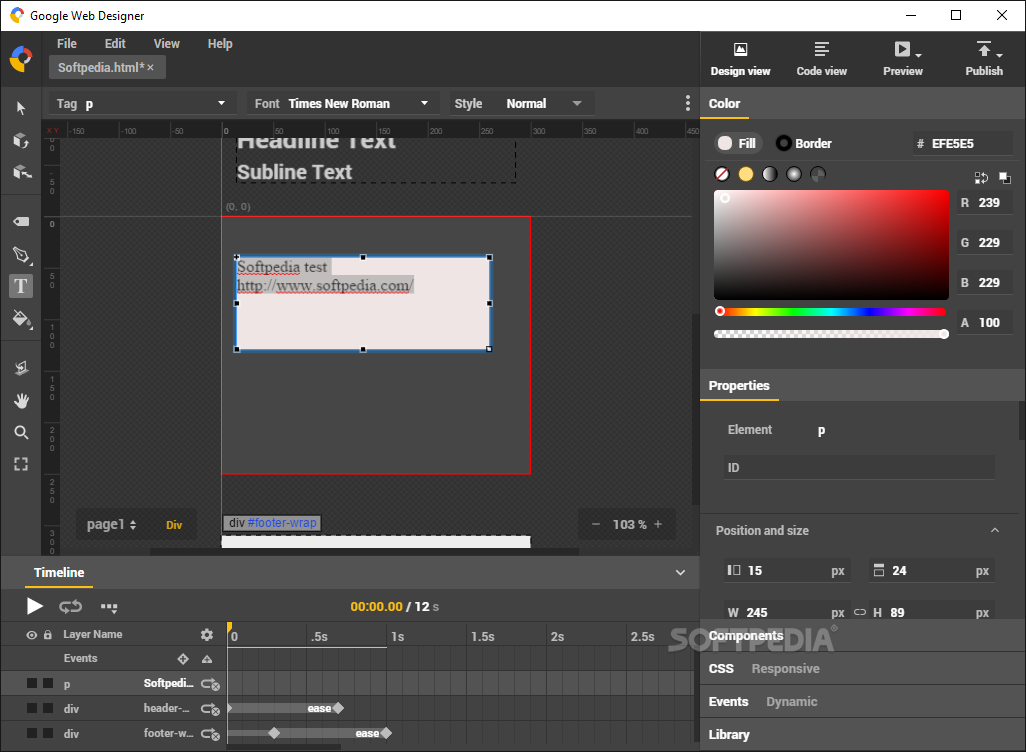Select the Element/Swatch sampling tool

[x=21, y=368]
